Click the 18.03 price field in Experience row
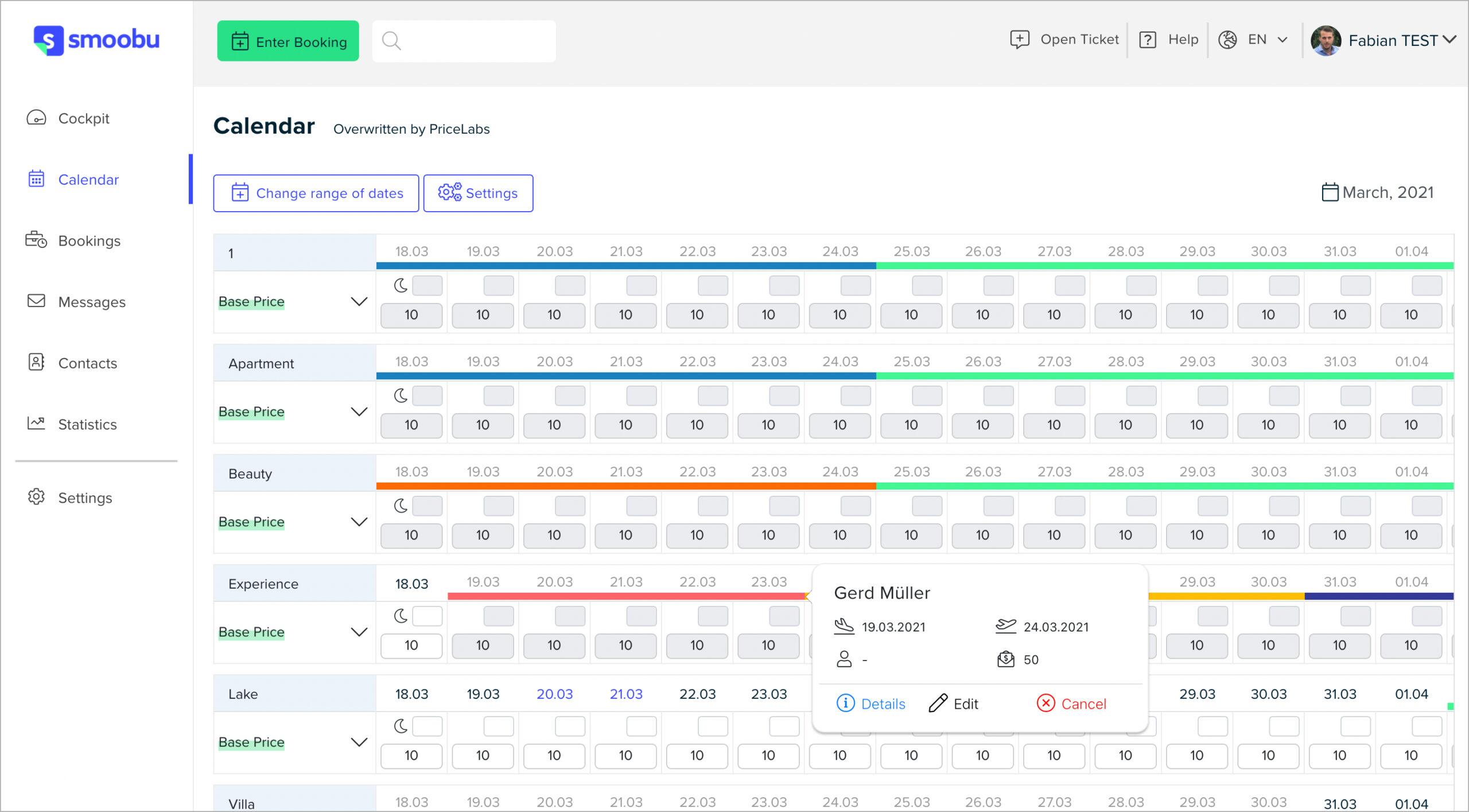The height and width of the screenshot is (812, 1469). tap(411, 646)
